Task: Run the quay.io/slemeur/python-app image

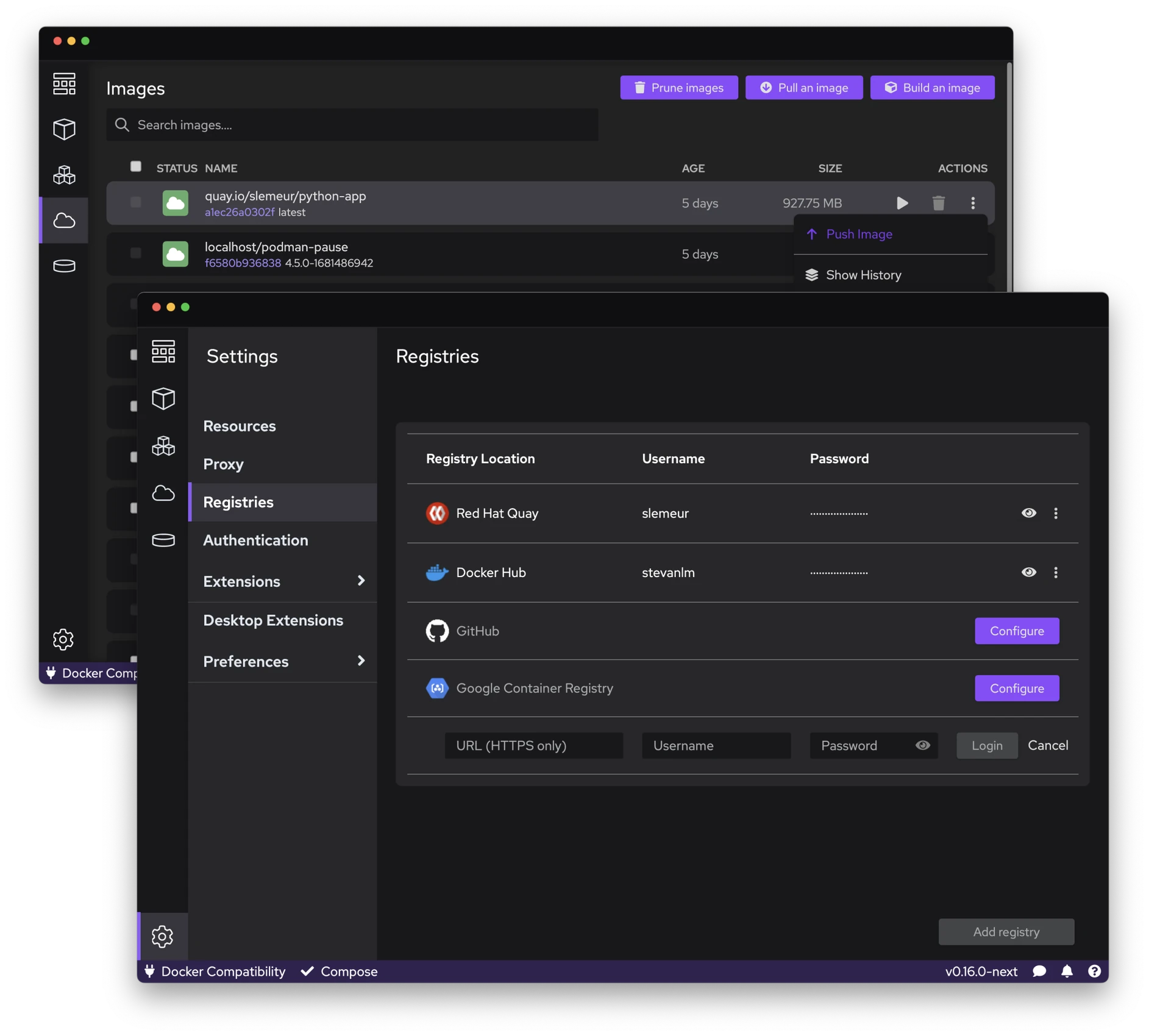Action: click(x=902, y=203)
